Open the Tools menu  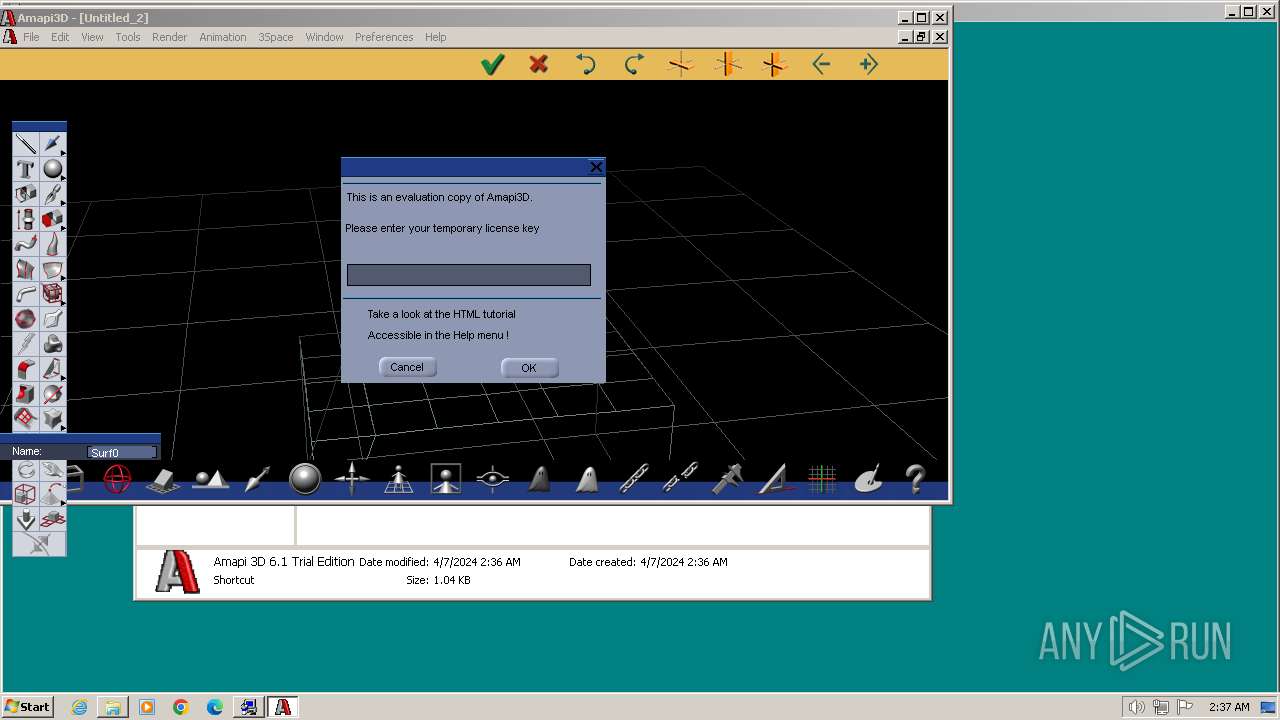point(128,37)
